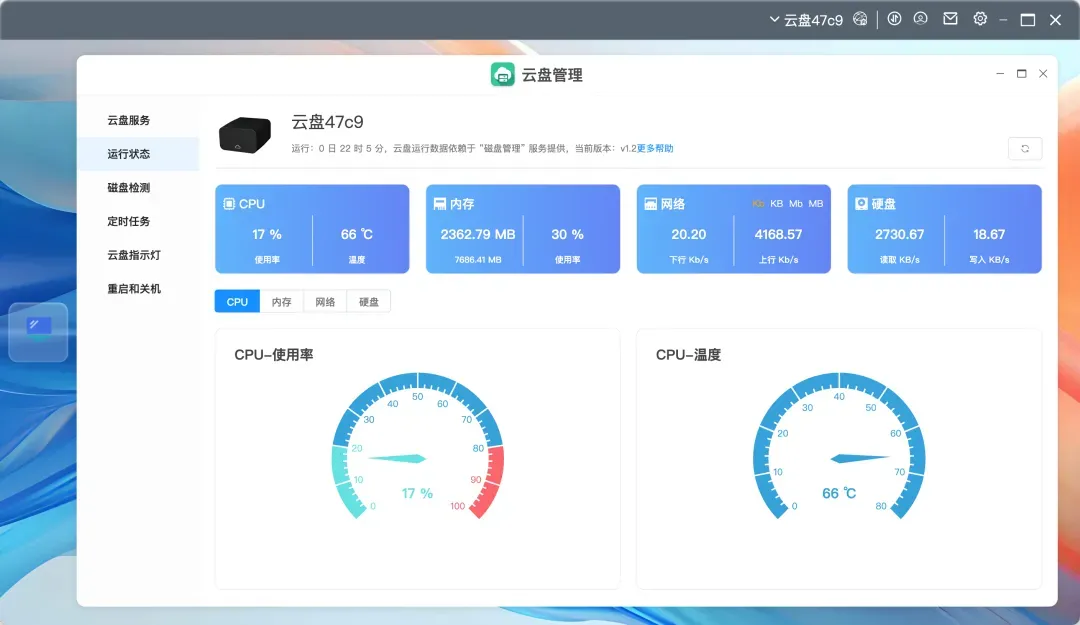The height and width of the screenshot is (625, 1080).
Task: Switch to the 网络 chart tab
Action: [325, 302]
